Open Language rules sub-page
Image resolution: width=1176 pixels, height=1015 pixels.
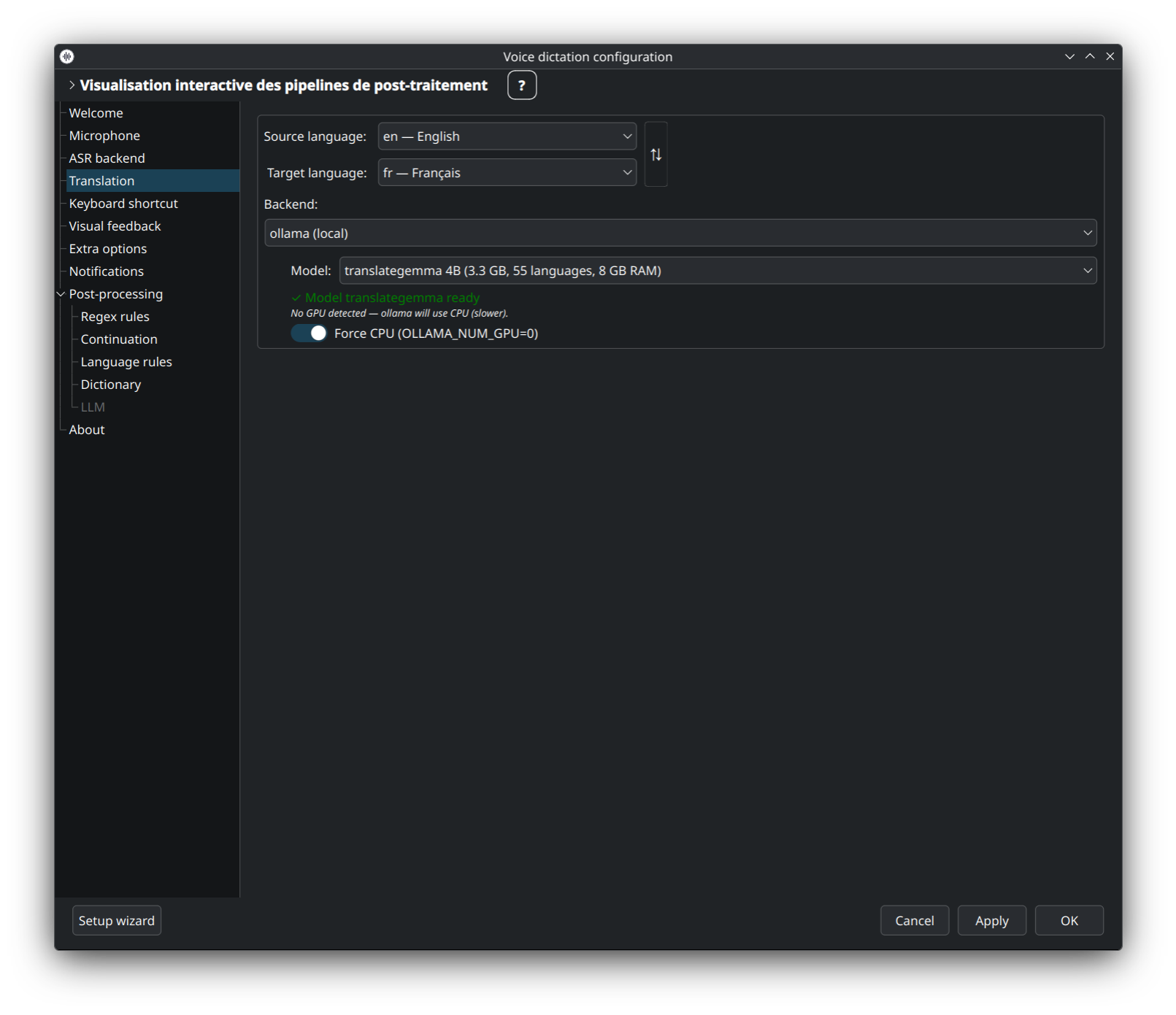(x=126, y=362)
